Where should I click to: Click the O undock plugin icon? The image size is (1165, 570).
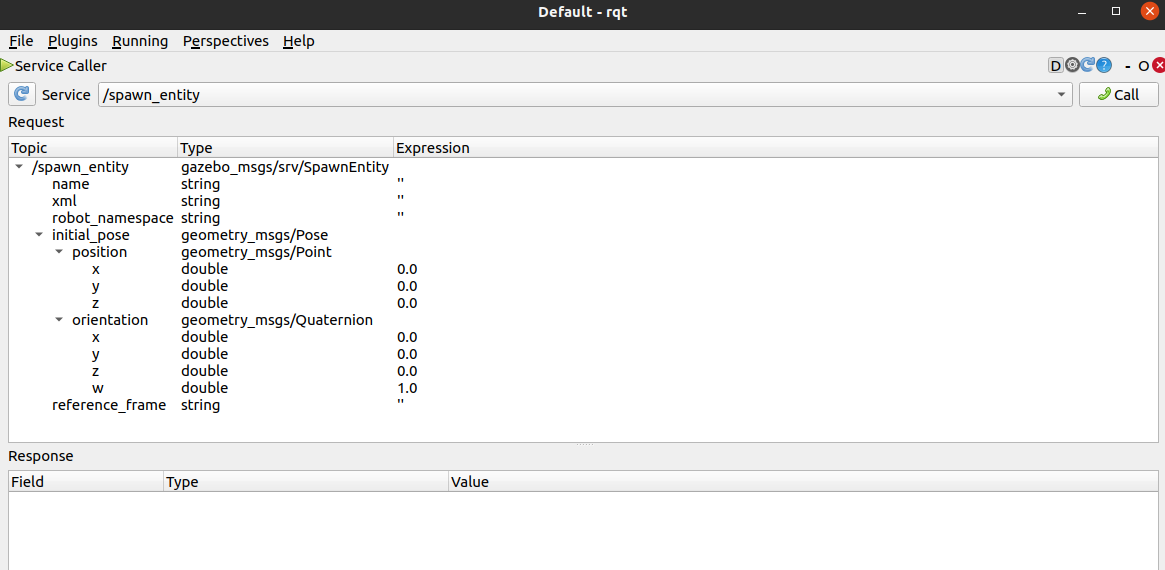pyautogui.click(x=1143, y=66)
